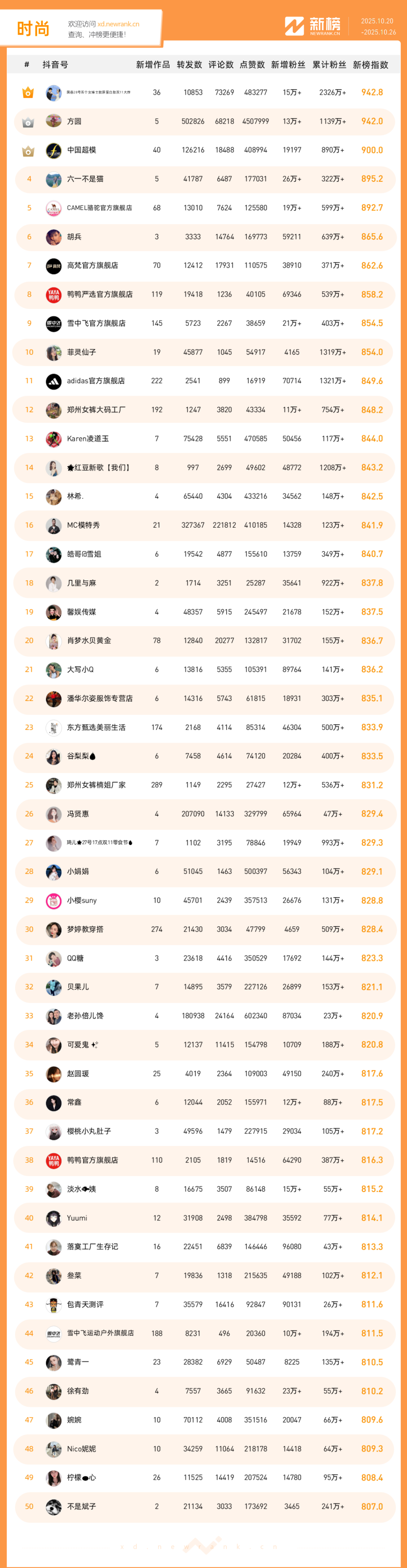Click the CAMEL骆驼官方旗舰店 avatar icon
The width and height of the screenshot is (407, 1568).
pos(54,208)
